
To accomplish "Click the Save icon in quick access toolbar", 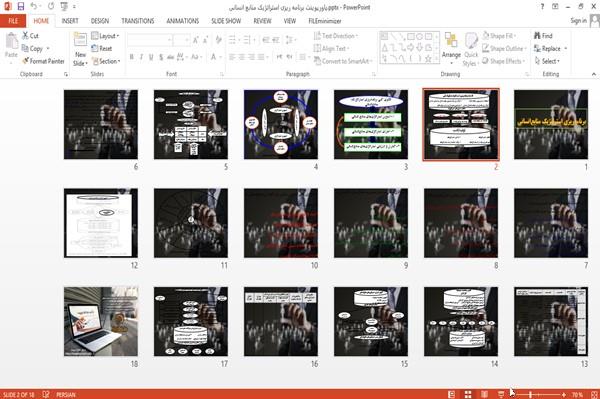I will click(21, 6).
